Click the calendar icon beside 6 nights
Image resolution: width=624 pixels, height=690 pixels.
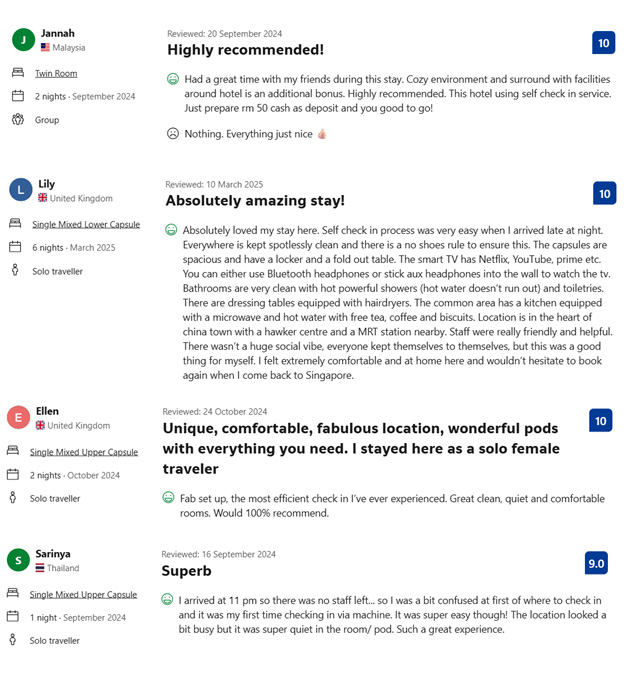[15, 247]
